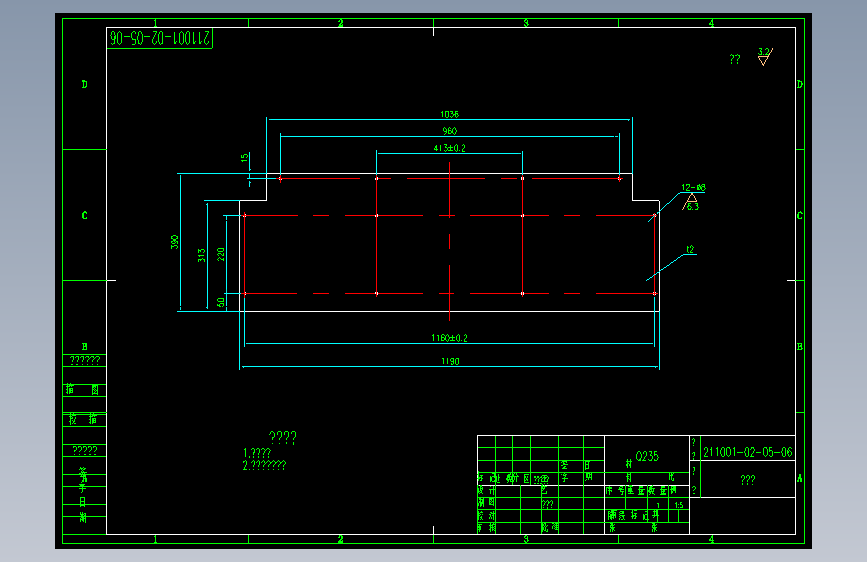Click the 1190 bottom length dimension text
The image size is (867, 562).
point(450,361)
